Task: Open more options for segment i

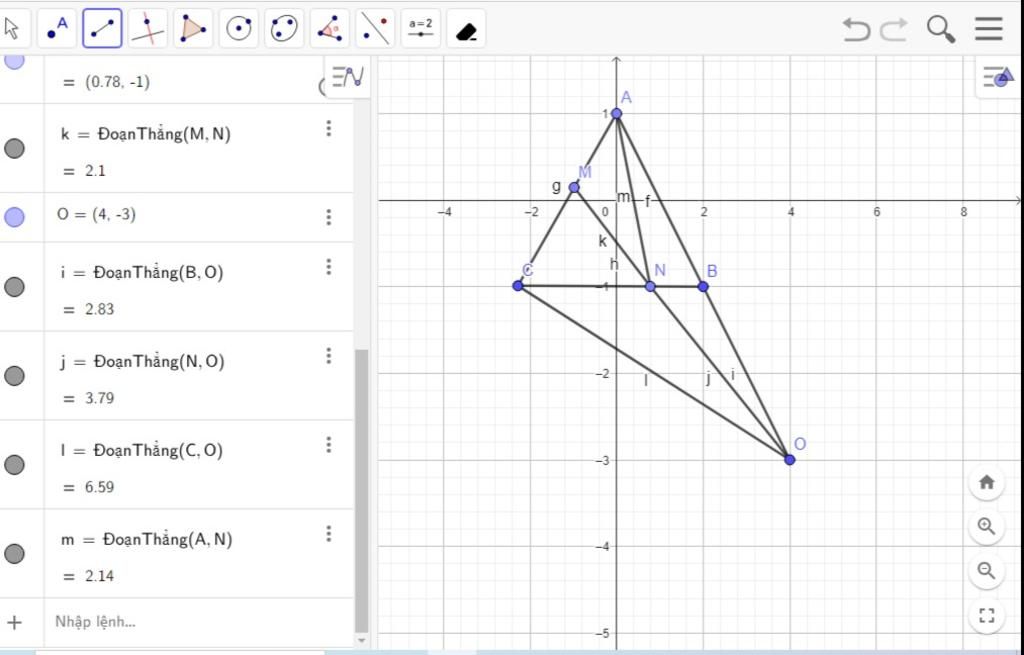Action: tap(328, 266)
